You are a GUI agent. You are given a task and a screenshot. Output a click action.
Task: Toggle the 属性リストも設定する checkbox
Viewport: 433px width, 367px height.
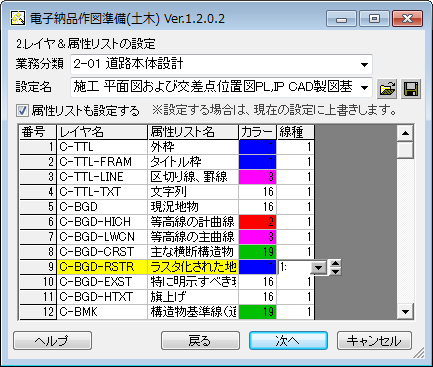click(x=22, y=111)
